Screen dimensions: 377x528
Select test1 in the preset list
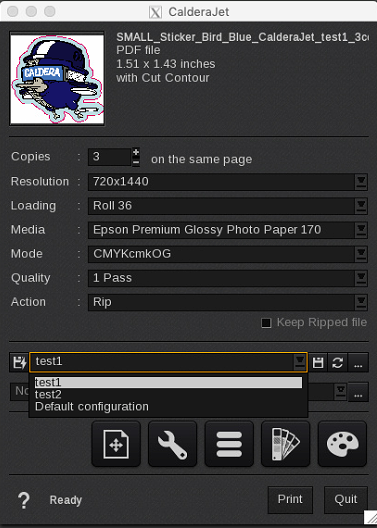pos(168,383)
